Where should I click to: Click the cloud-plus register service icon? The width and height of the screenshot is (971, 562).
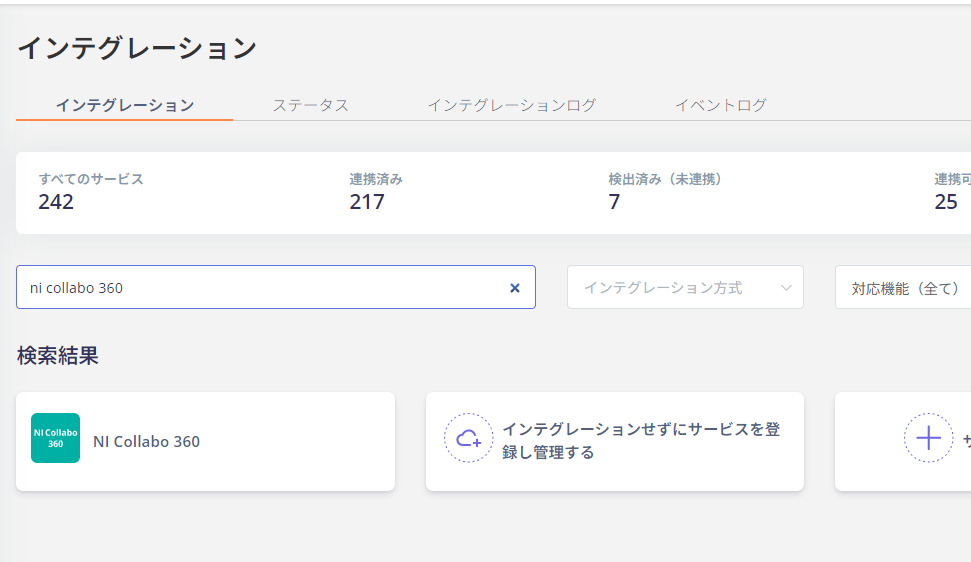pyautogui.click(x=469, y=438)
